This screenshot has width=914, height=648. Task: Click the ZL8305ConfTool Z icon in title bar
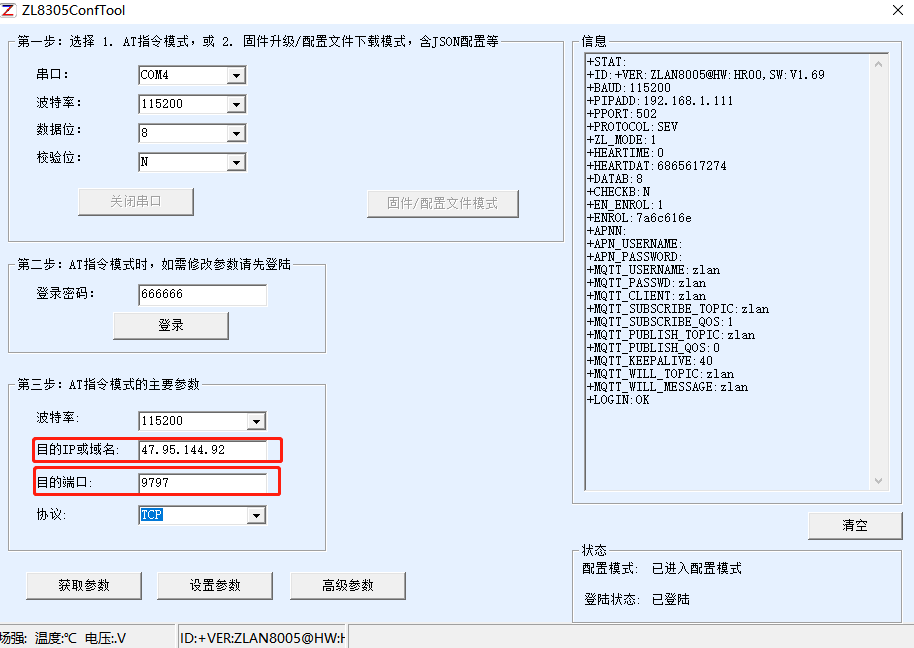(11, 10)
